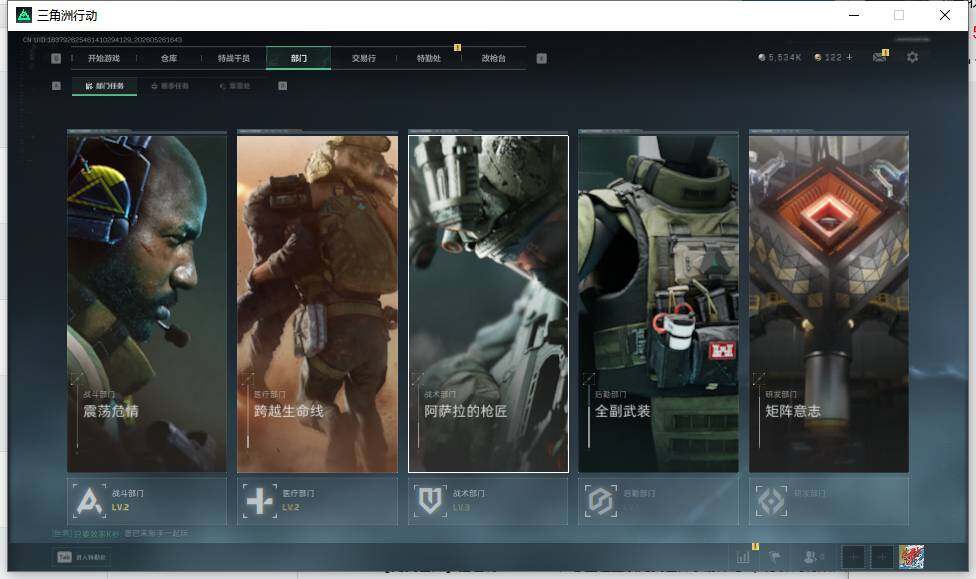Click the dimmed sub-tab before the right sub-tab key icon

235,86
